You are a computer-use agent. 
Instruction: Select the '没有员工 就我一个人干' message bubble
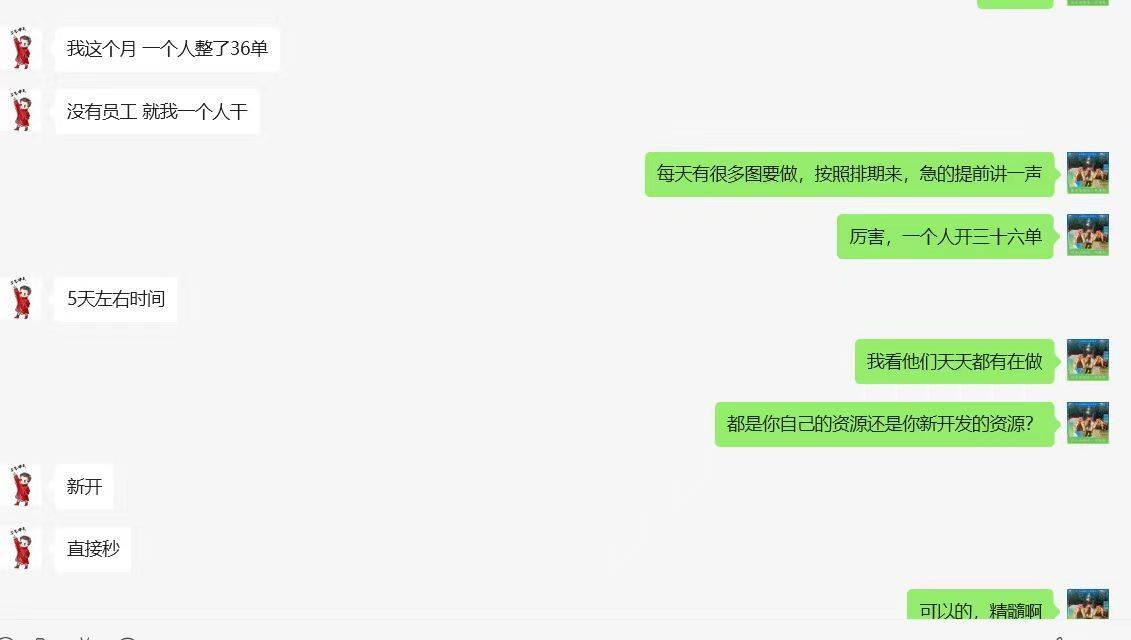click(x=157, y=111)
